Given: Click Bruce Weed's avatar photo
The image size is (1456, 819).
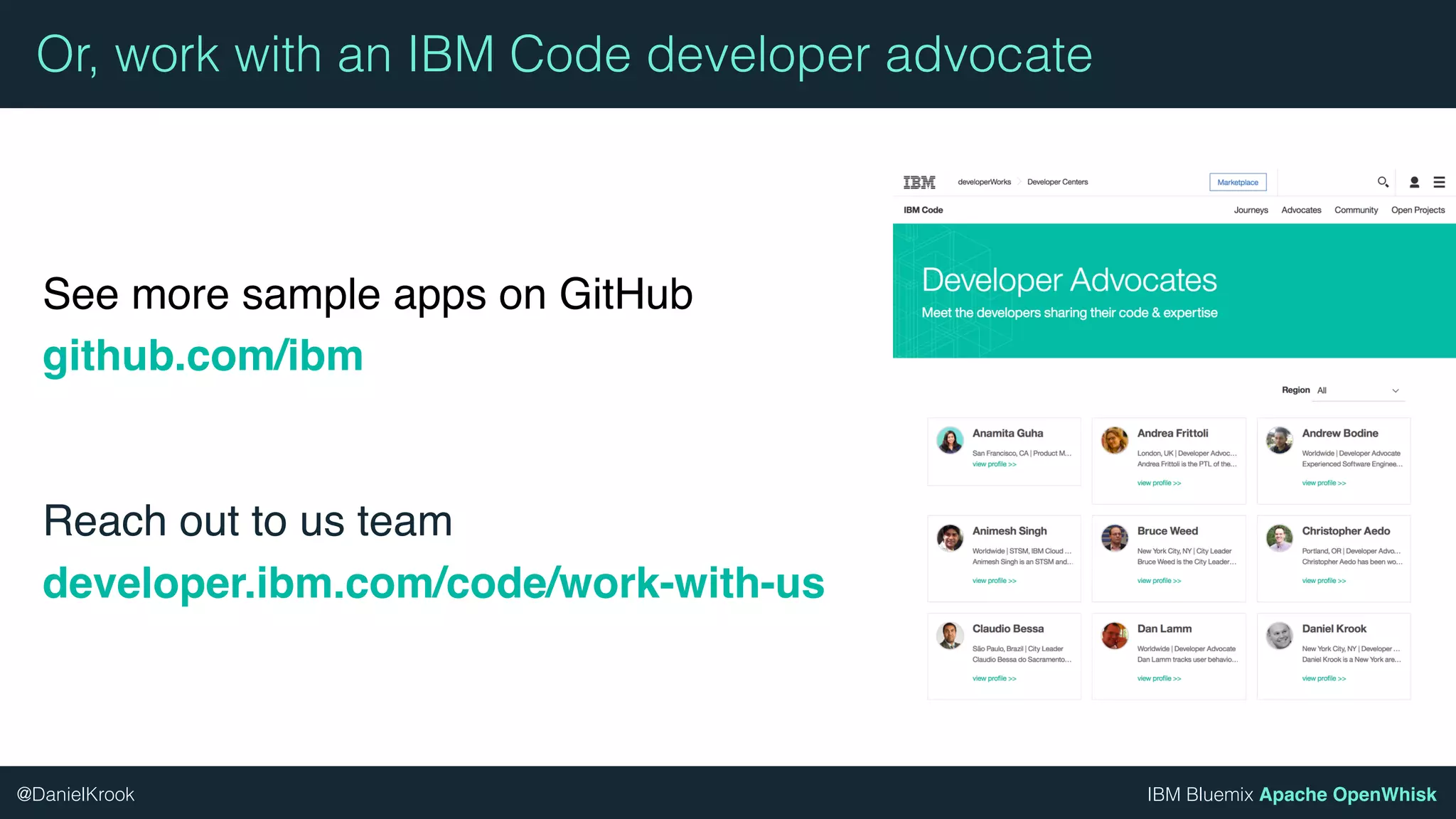Looking at the screenshot, I should click(x=1115, y=538).
